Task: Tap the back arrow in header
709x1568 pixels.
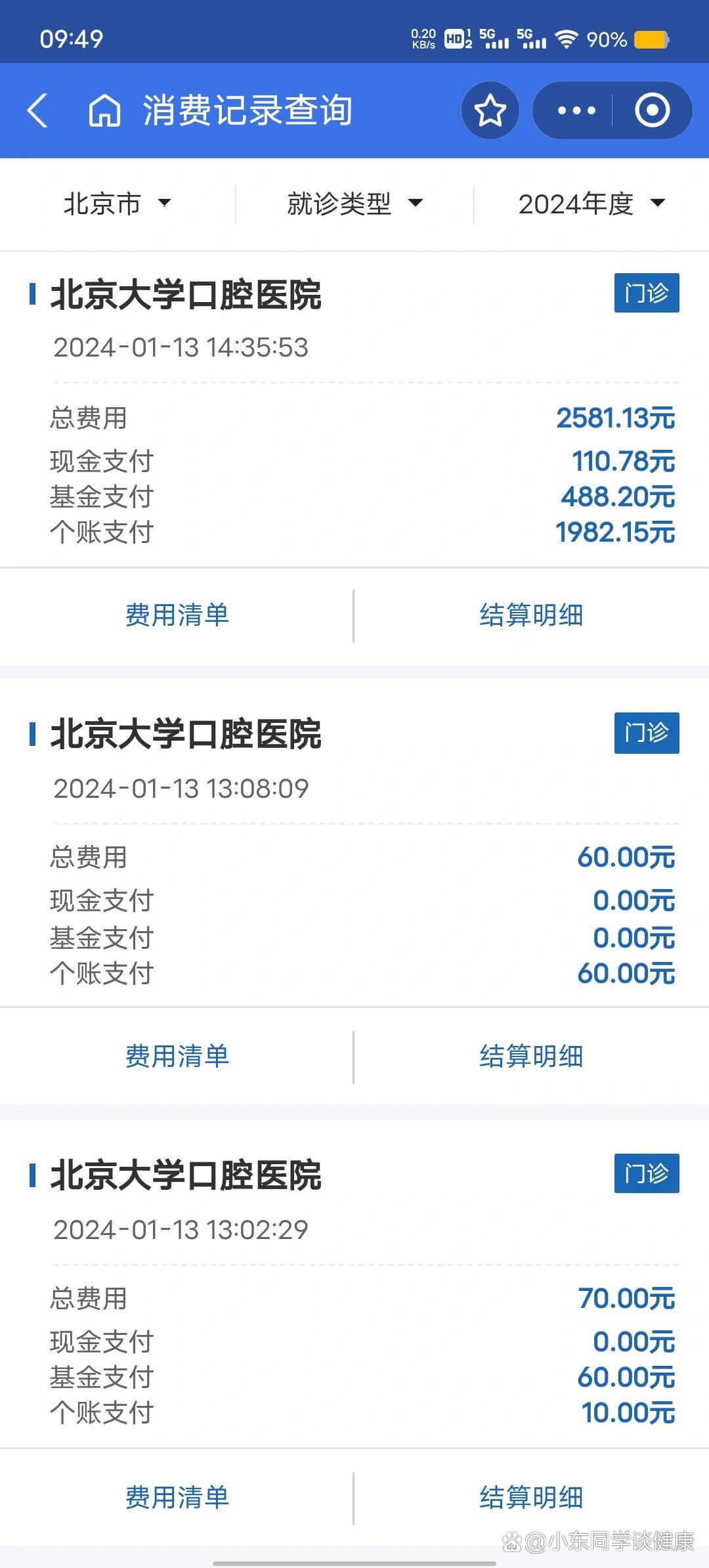Action: click(38, 110)
